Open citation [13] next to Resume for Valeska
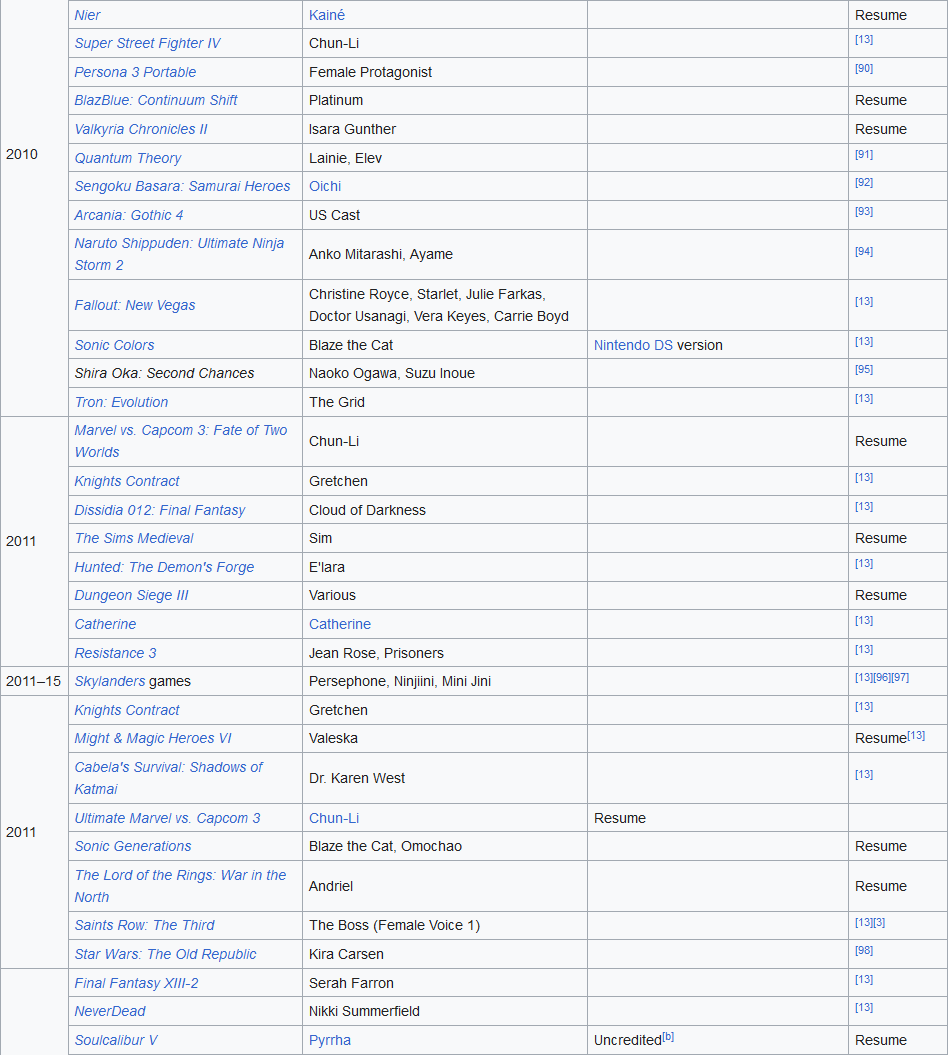The height and width of the screenshot is (1055, 948). pyautogui.click(x=916, y=735)
